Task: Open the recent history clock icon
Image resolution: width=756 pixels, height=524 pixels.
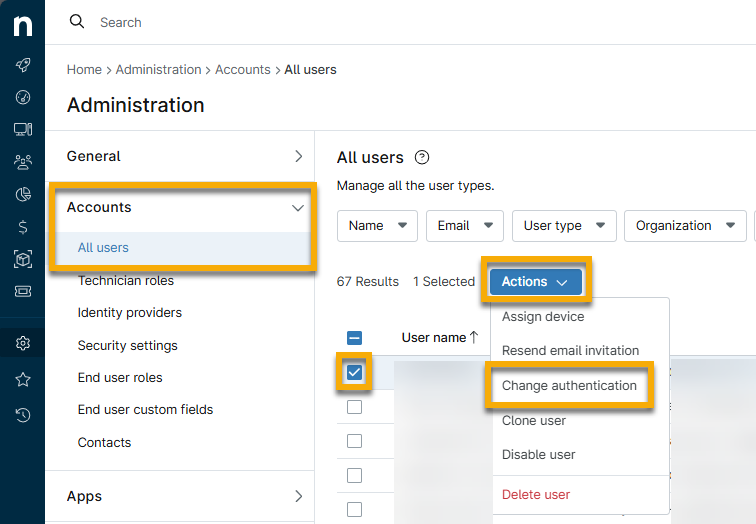Action: pos(22,414)
